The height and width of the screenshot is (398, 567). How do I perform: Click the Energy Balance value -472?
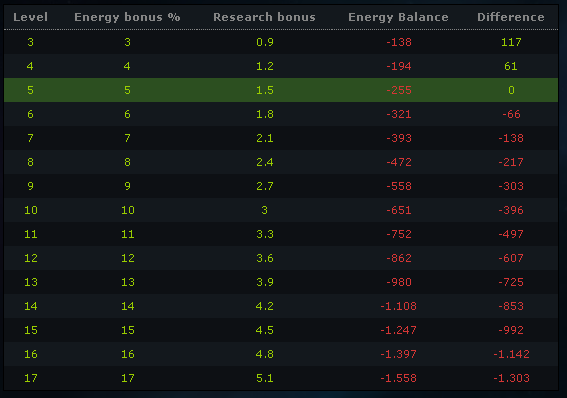(399, 162)
